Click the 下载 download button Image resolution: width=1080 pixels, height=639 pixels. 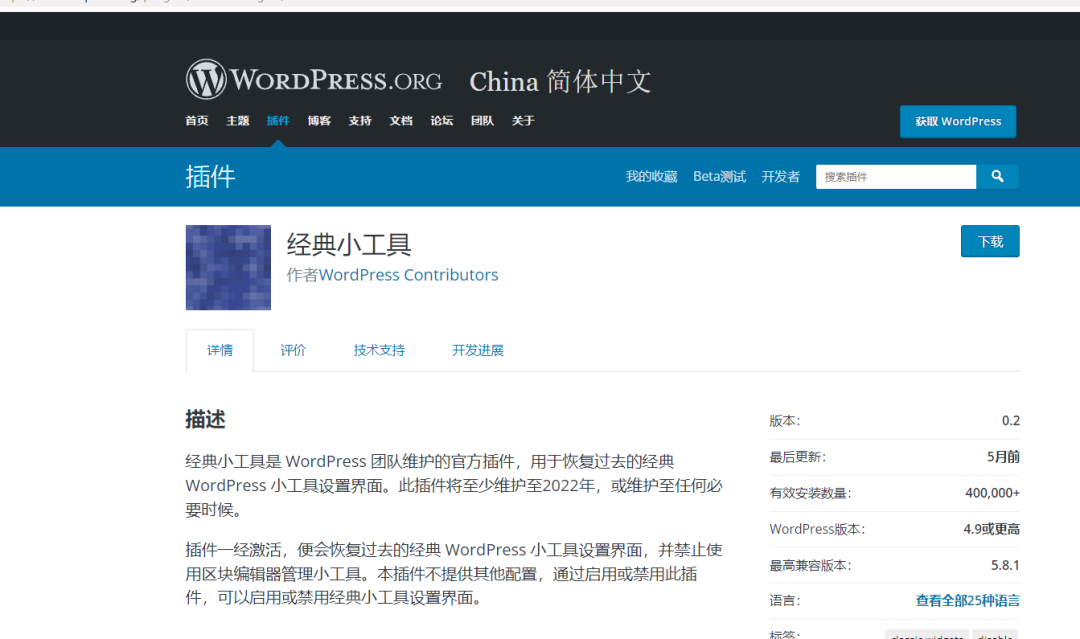[990, 241]
